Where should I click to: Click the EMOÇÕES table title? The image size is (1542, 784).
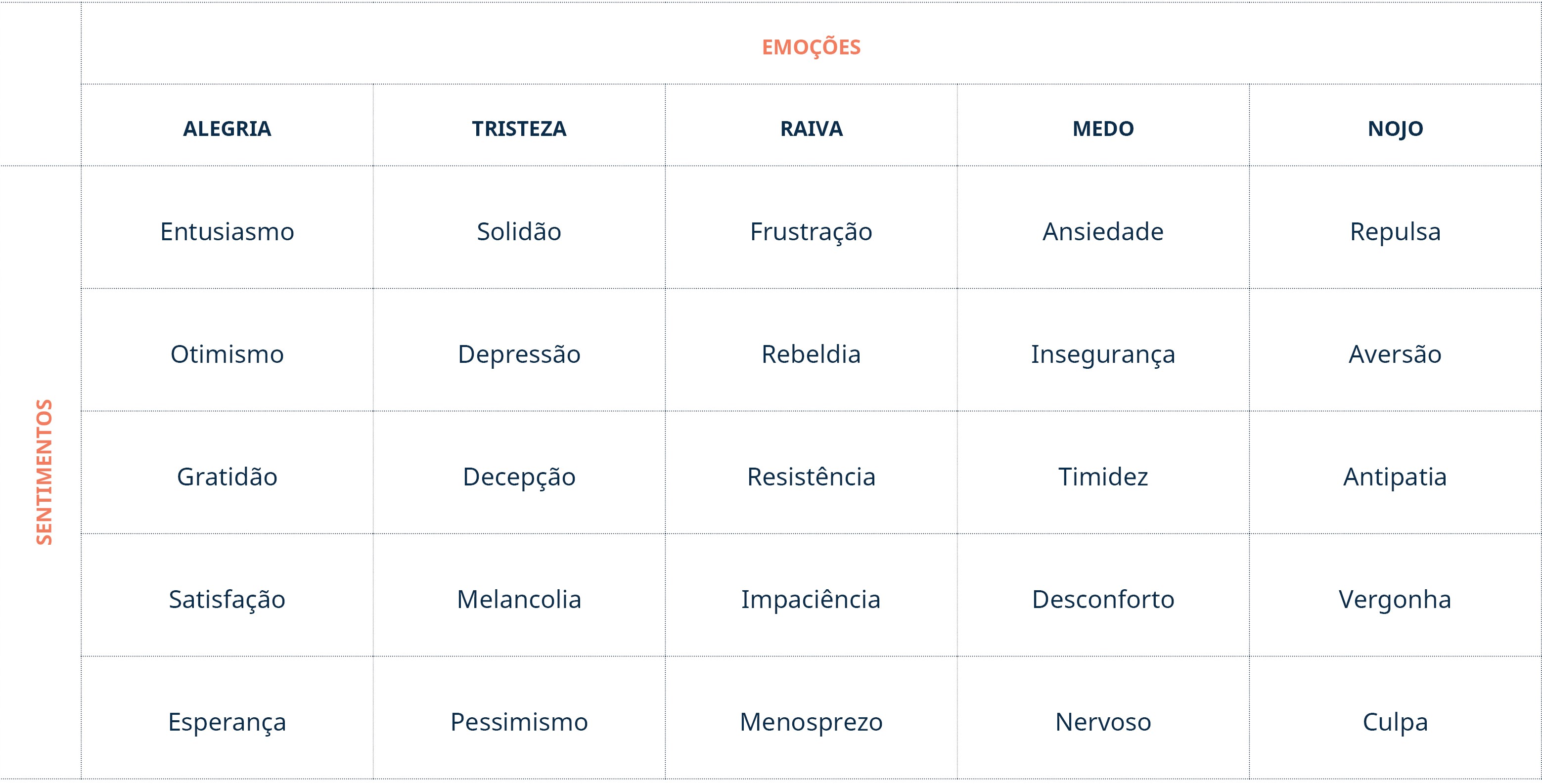[811, 46]
